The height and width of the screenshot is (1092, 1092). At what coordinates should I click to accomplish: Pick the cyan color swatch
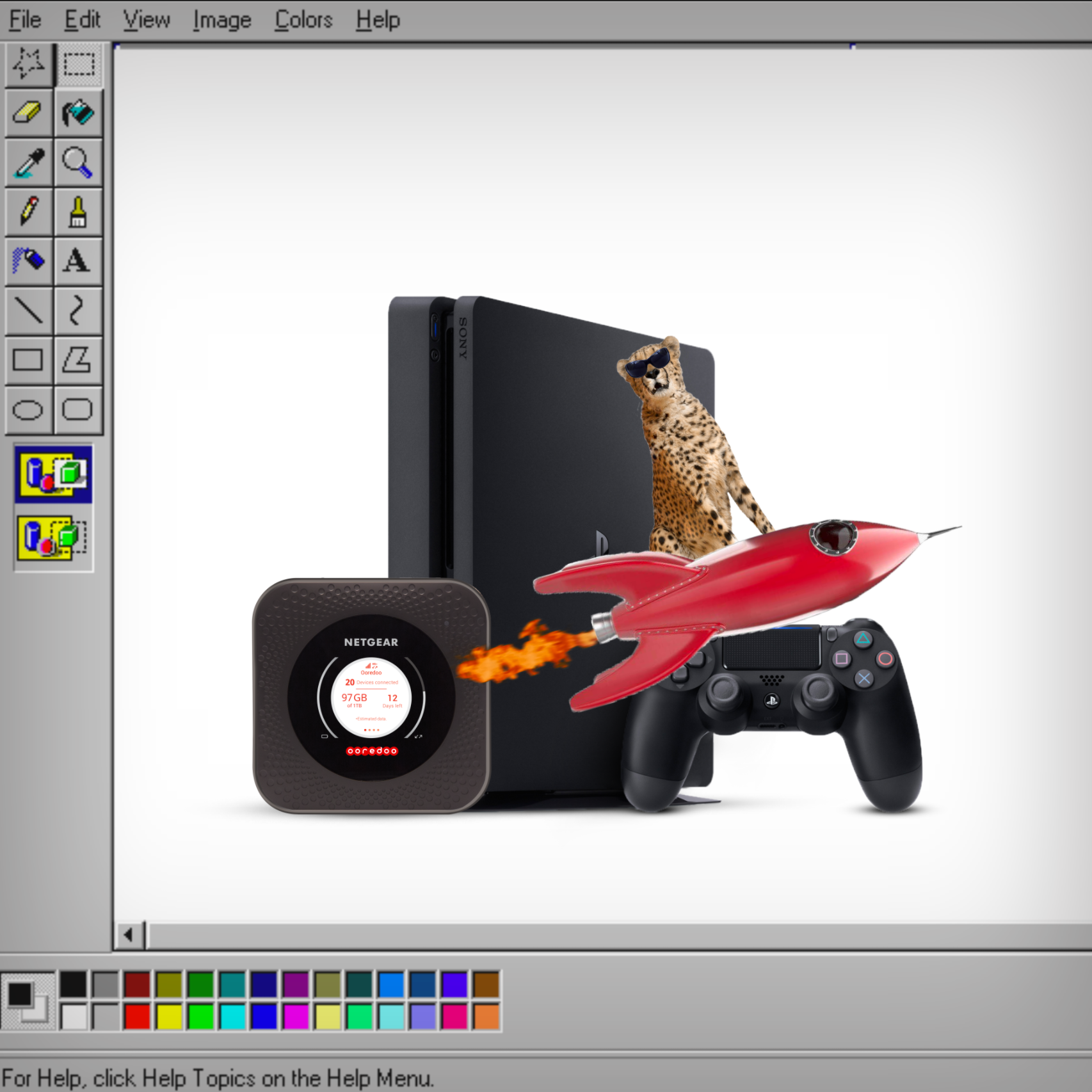pos(232,1016)
